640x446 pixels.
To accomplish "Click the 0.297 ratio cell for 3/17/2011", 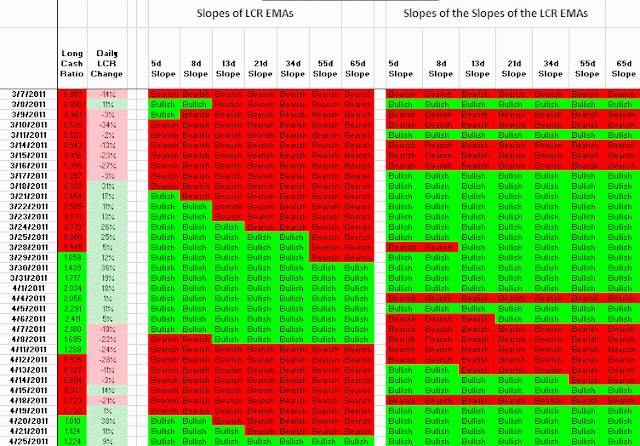I will [x=72, y=176].
